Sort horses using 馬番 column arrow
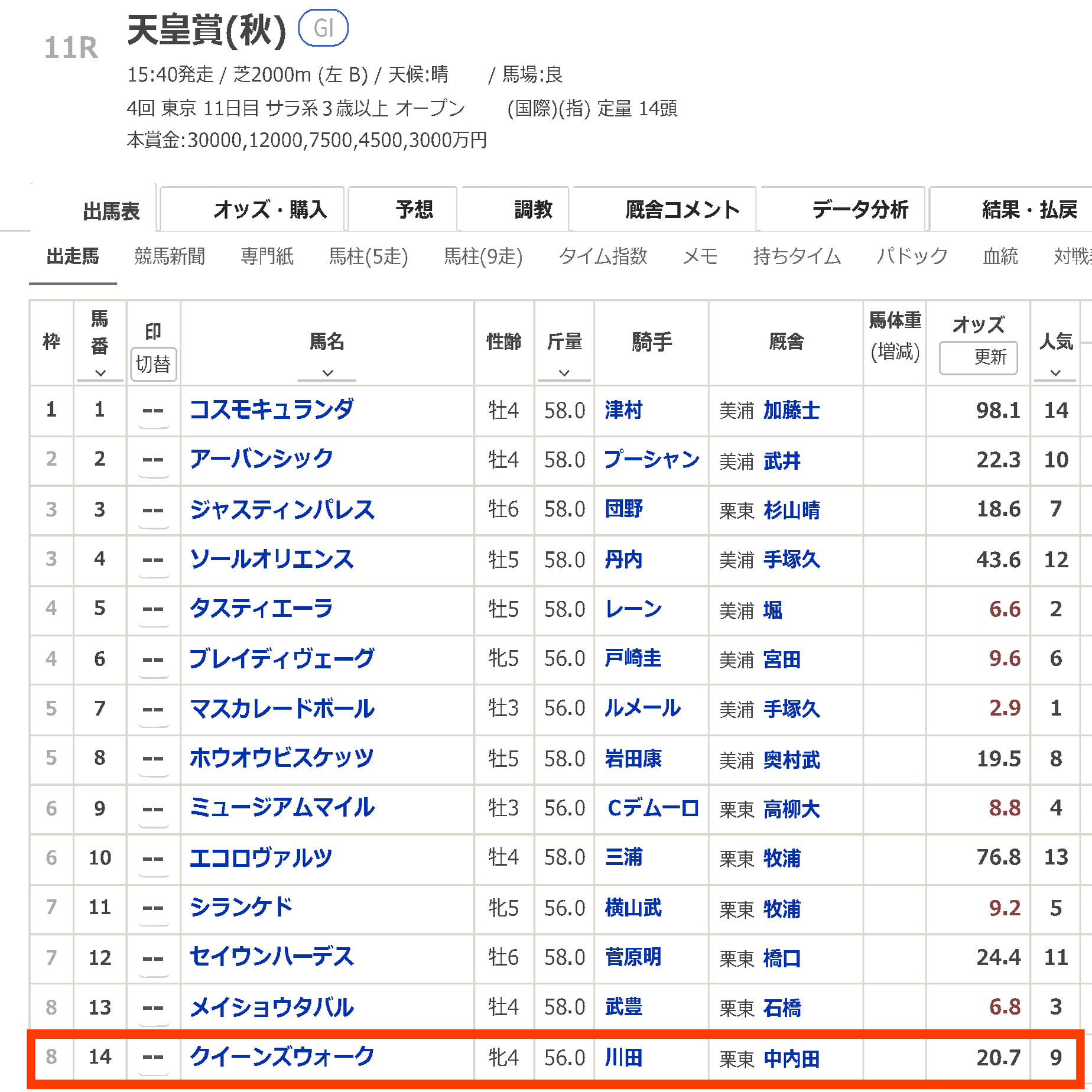1092x1092 pixels. (100, 373)
